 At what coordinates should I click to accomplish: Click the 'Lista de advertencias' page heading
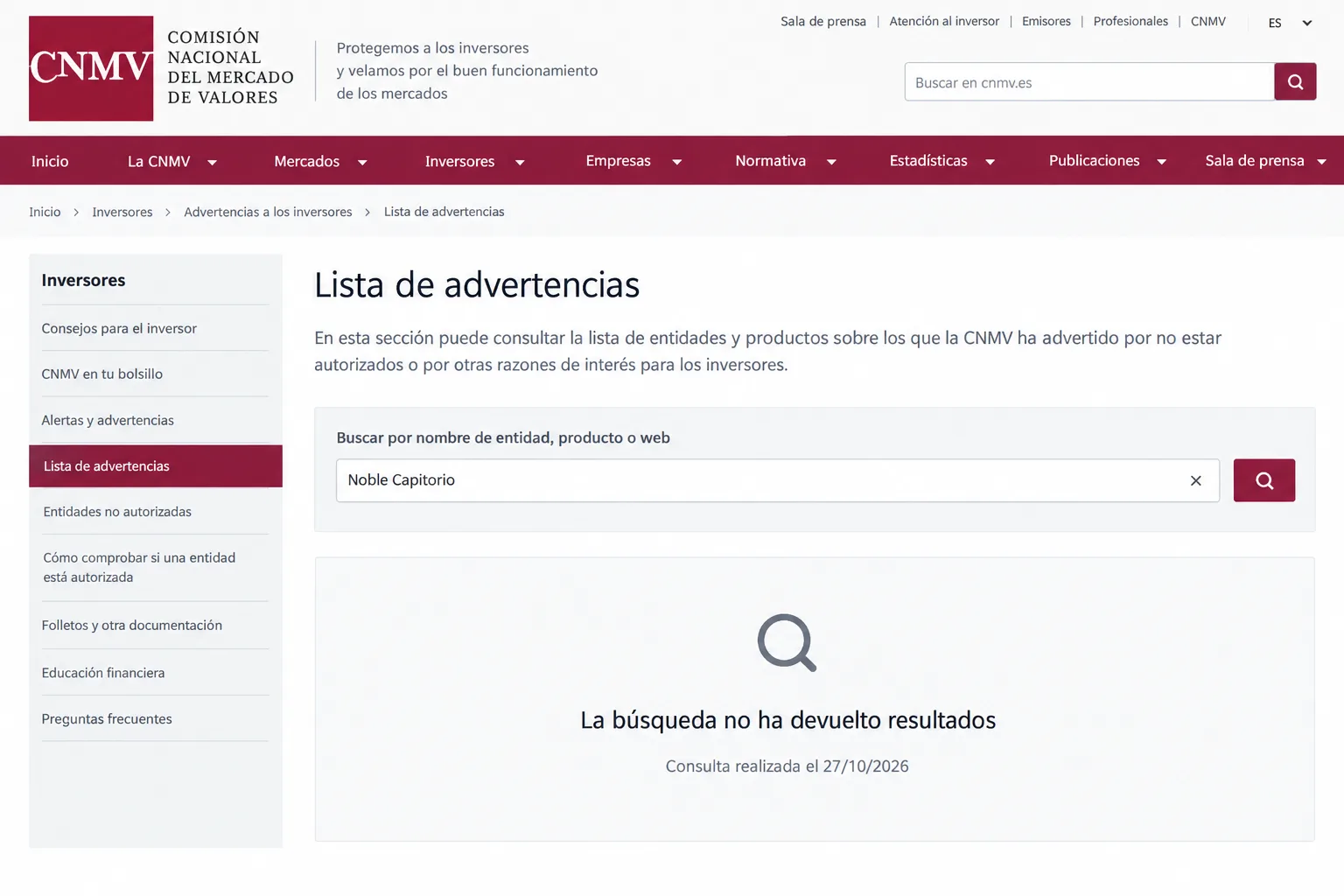click(x=477, y=285)
